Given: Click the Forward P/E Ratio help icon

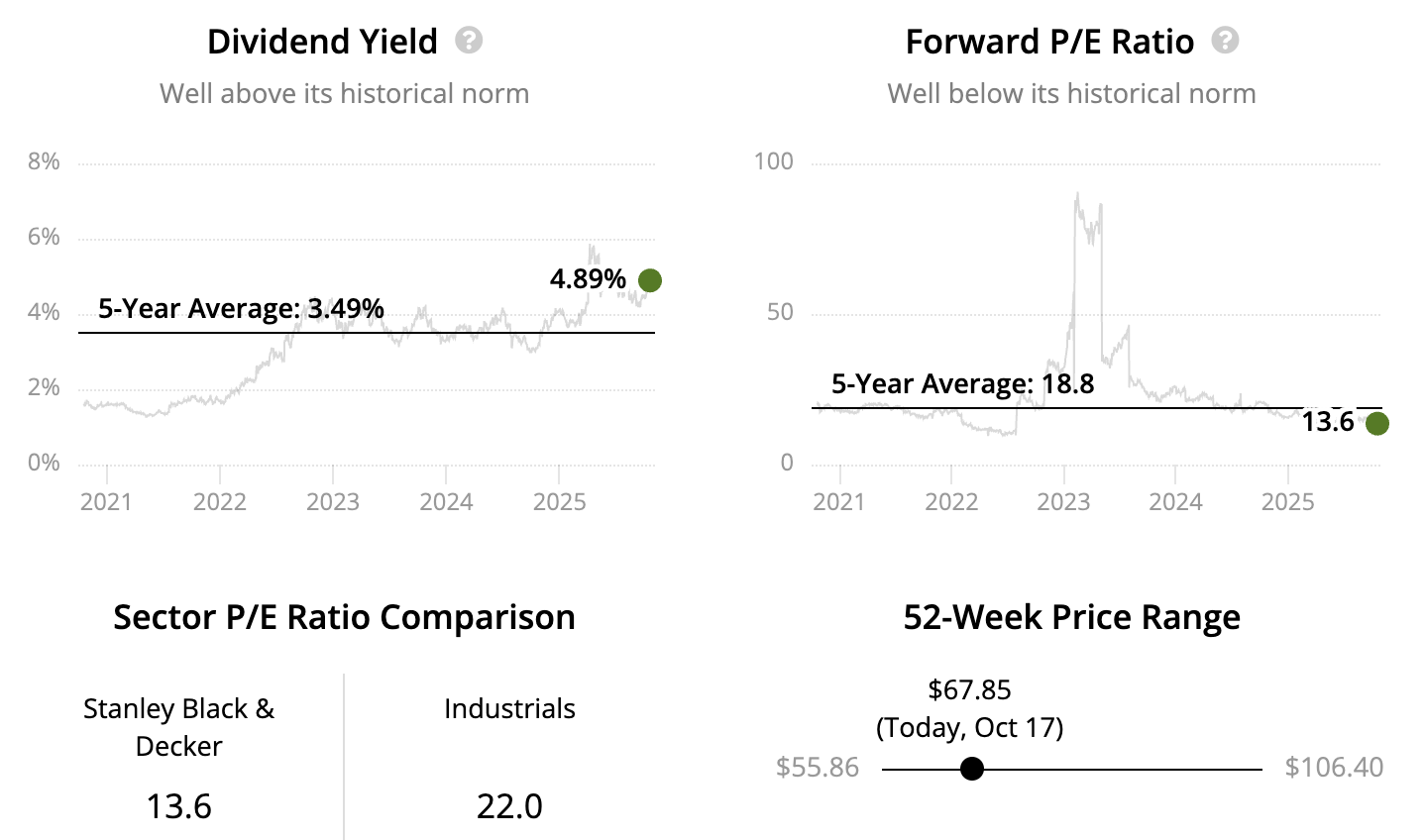Looking at the screenshot, I should click(1226, 41).
